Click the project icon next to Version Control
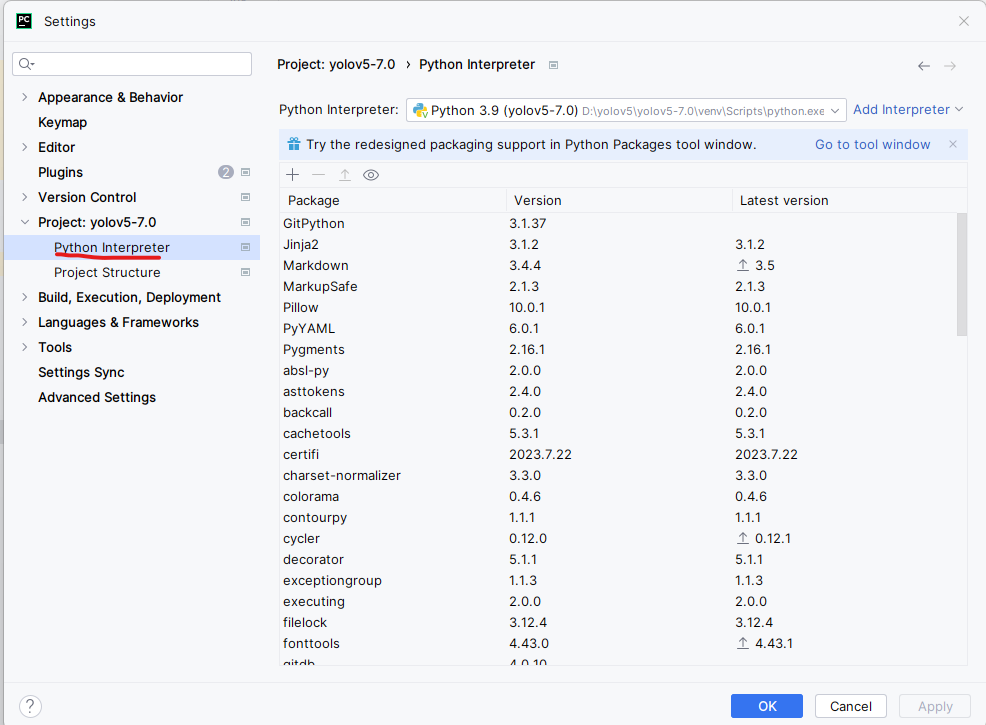 coord(246,197)
